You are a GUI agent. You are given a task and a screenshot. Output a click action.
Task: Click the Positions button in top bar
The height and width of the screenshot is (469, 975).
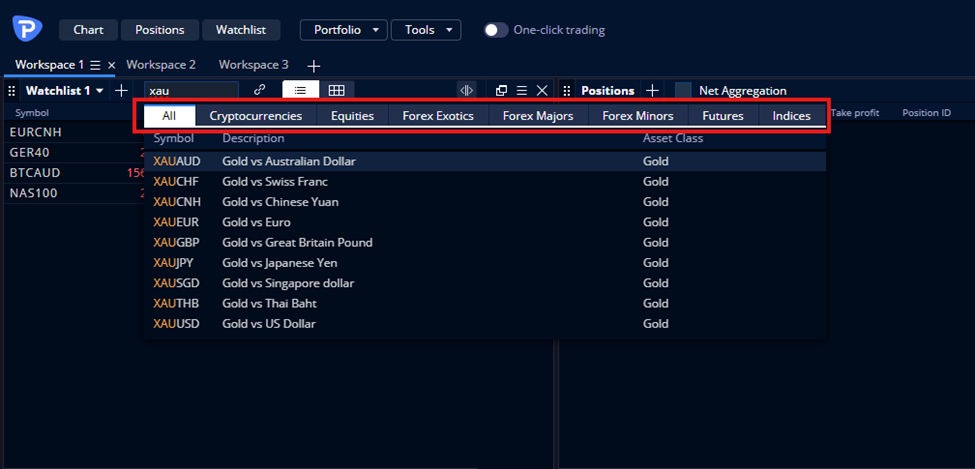(160, 30)
